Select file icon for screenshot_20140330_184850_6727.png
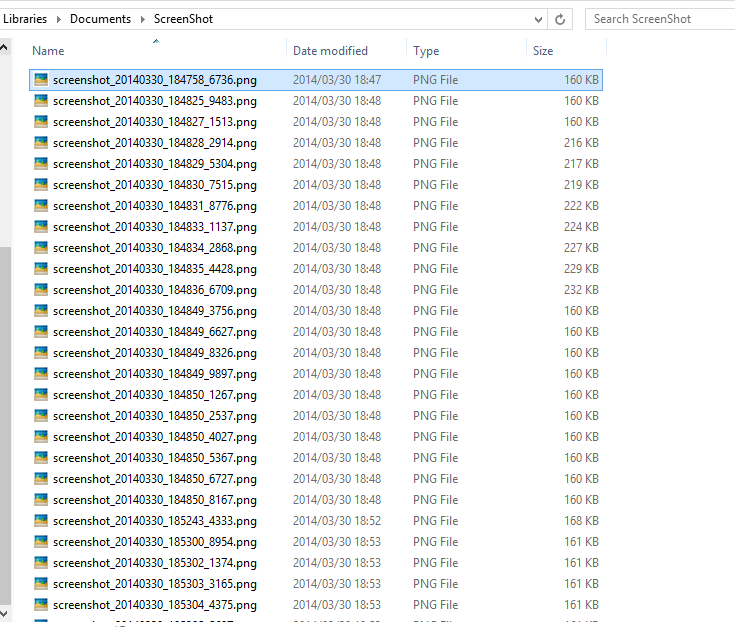The width and height of the screenshot is (735, 627). point(41,478)
